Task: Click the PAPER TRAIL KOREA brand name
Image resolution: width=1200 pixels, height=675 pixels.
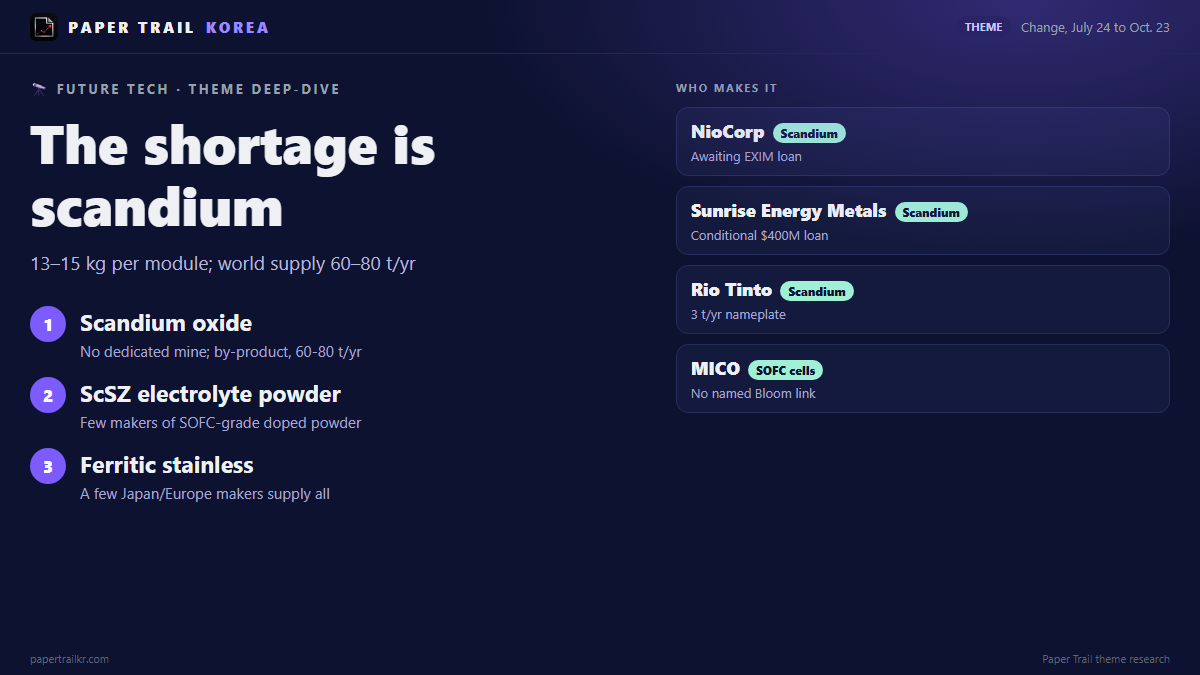Action: click(169, 28)
